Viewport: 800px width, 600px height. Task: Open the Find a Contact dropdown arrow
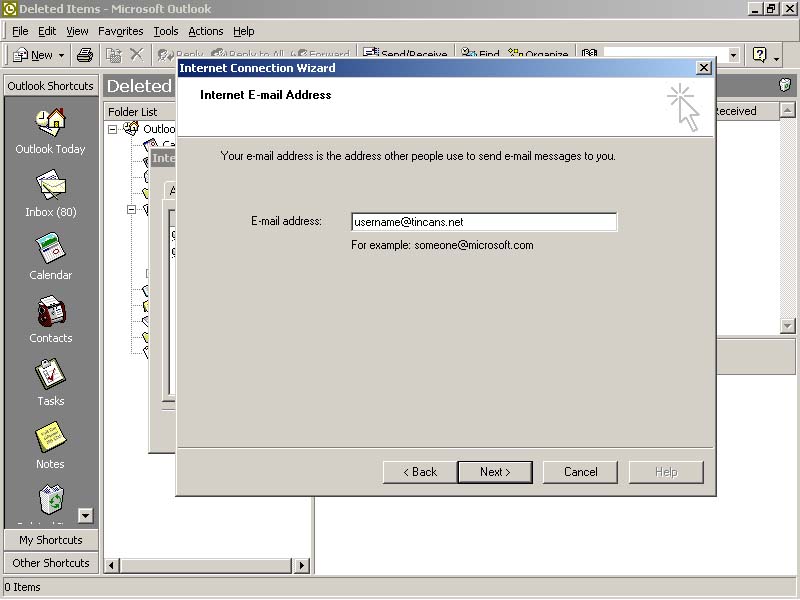point(734,55)
